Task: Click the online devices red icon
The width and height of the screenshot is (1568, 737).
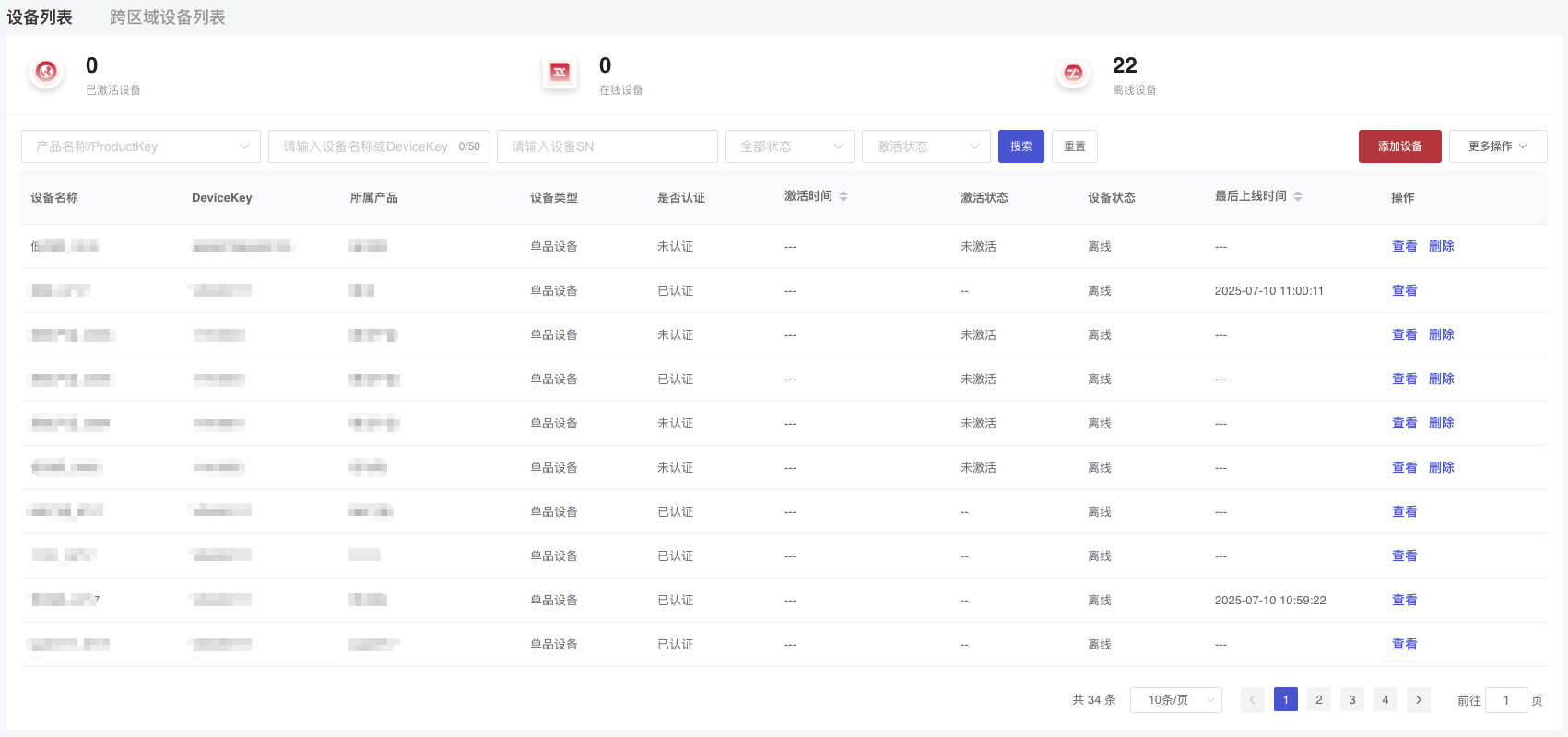Action: [x=560, y=72]
